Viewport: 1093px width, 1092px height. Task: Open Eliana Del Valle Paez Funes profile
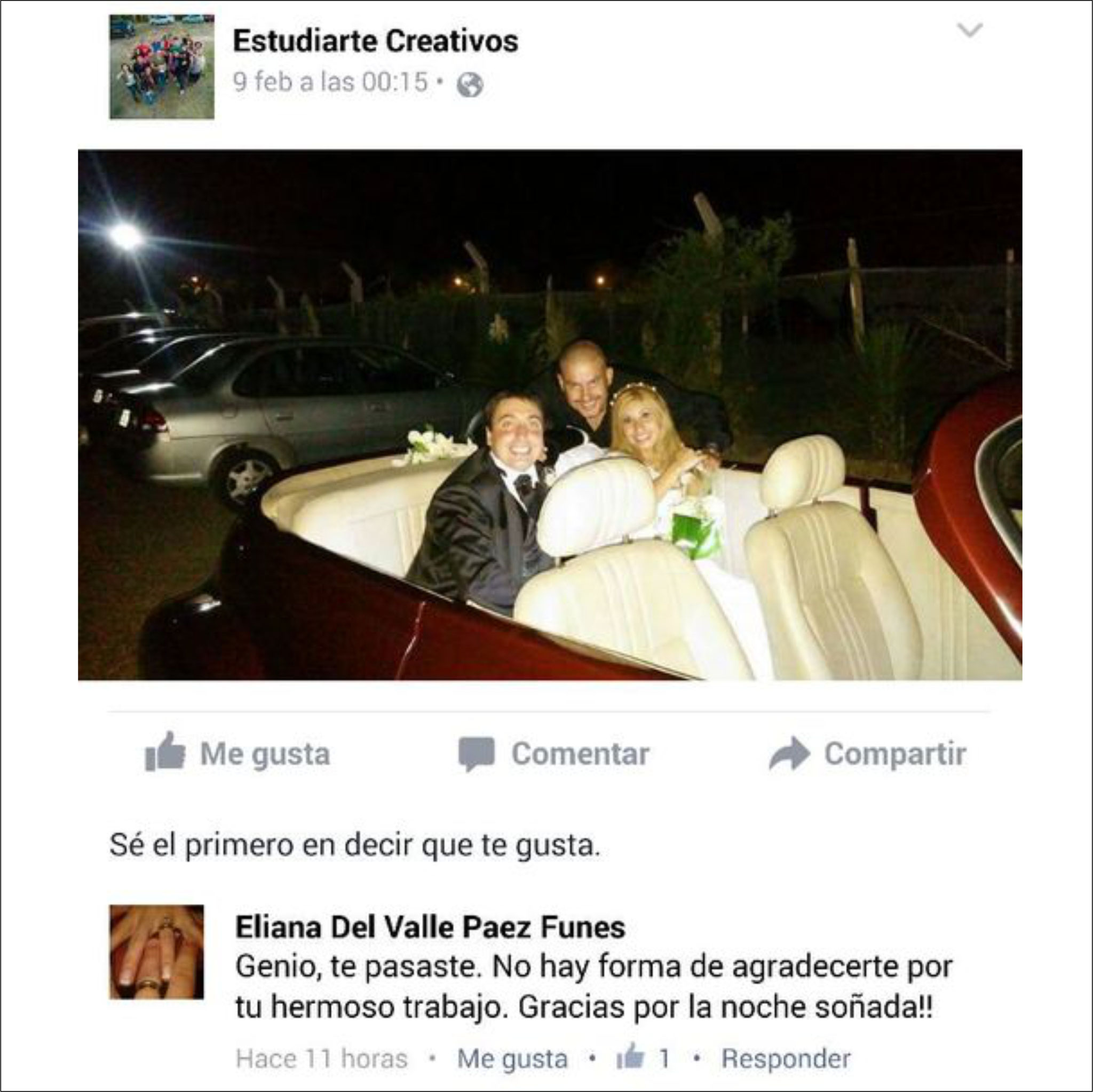(x=430, y=928)
